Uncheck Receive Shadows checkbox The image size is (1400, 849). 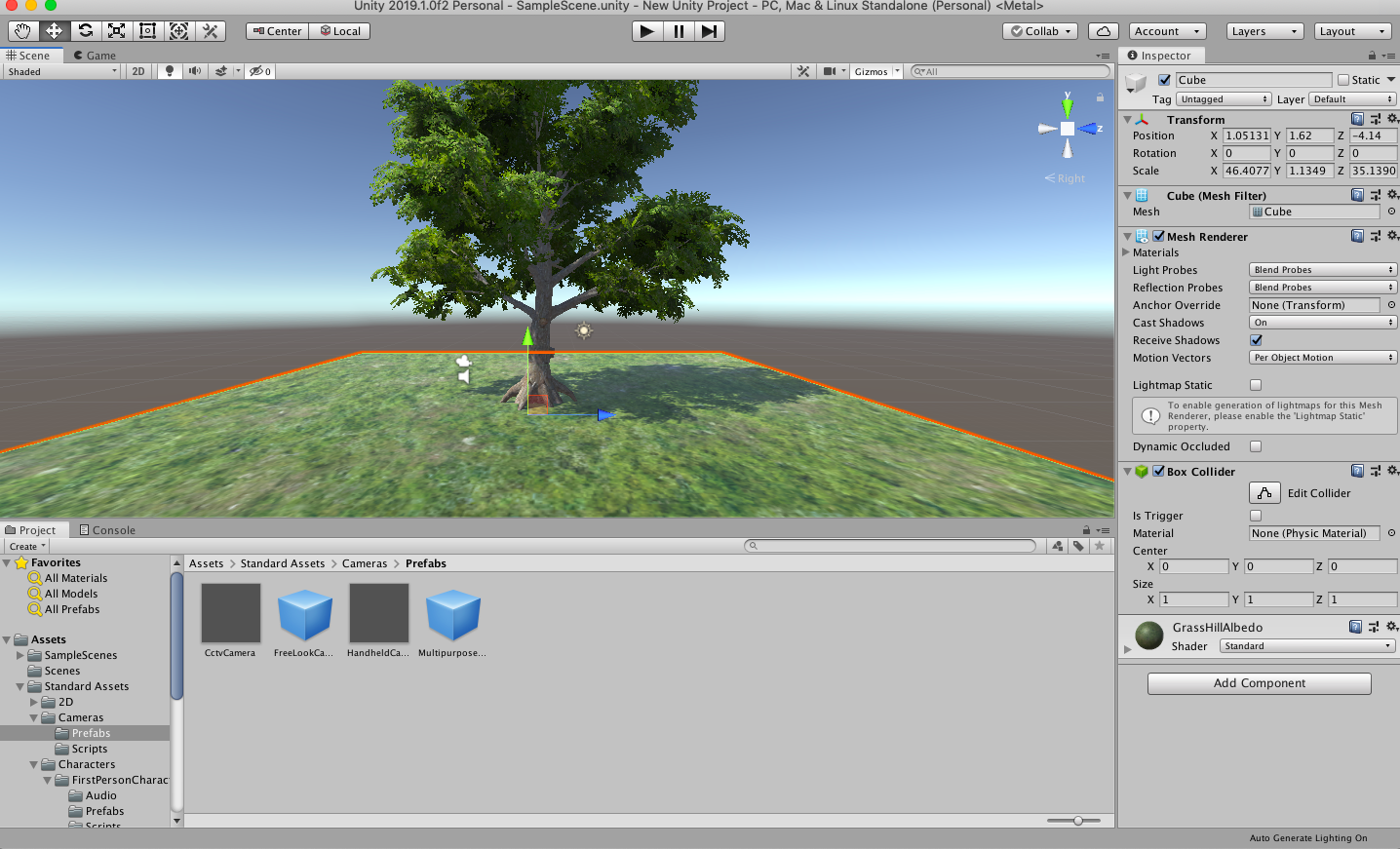pos(1256,340)
